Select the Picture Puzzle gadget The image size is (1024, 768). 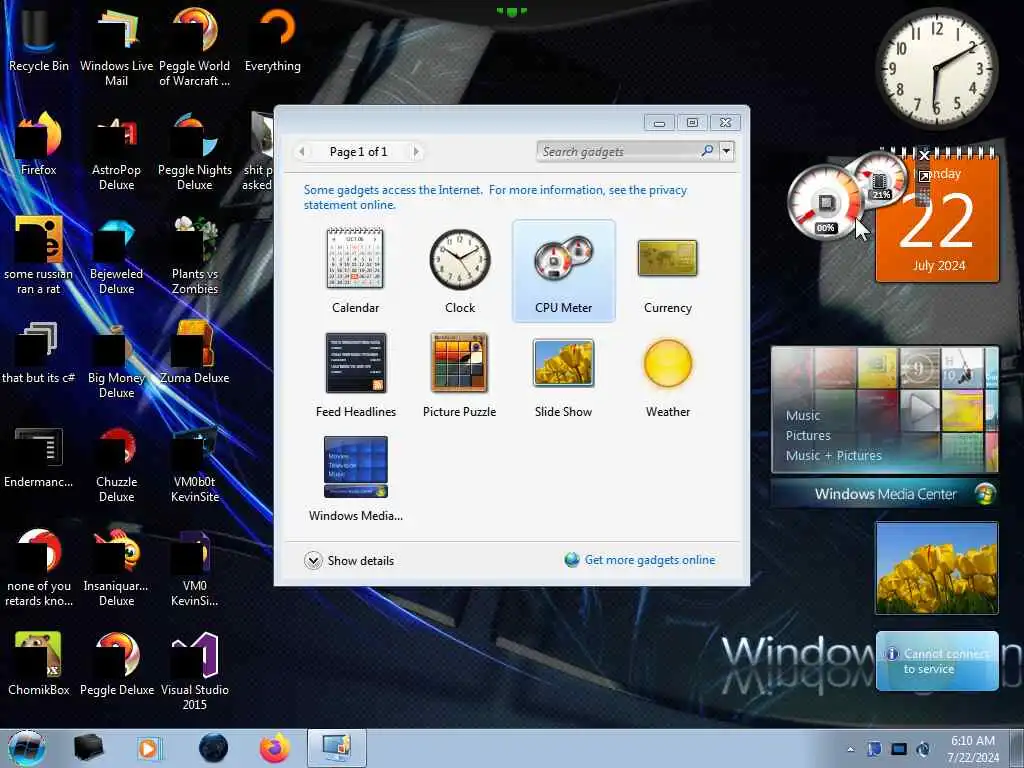point(460,375)
